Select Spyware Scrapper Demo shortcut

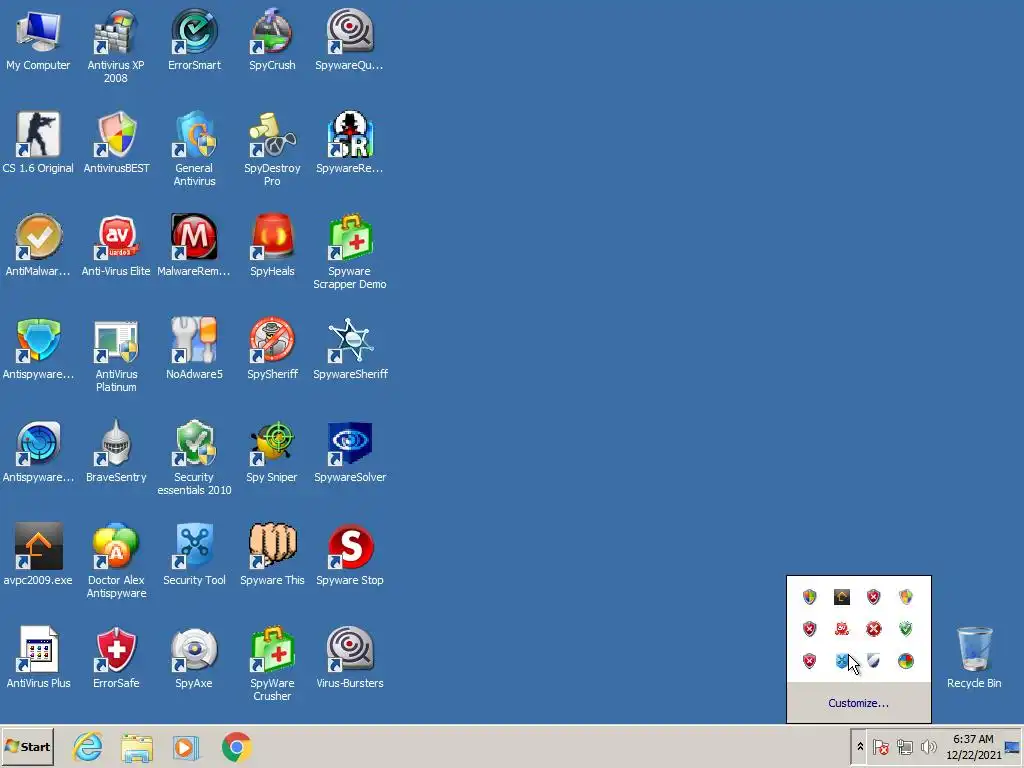pos(349,252)
